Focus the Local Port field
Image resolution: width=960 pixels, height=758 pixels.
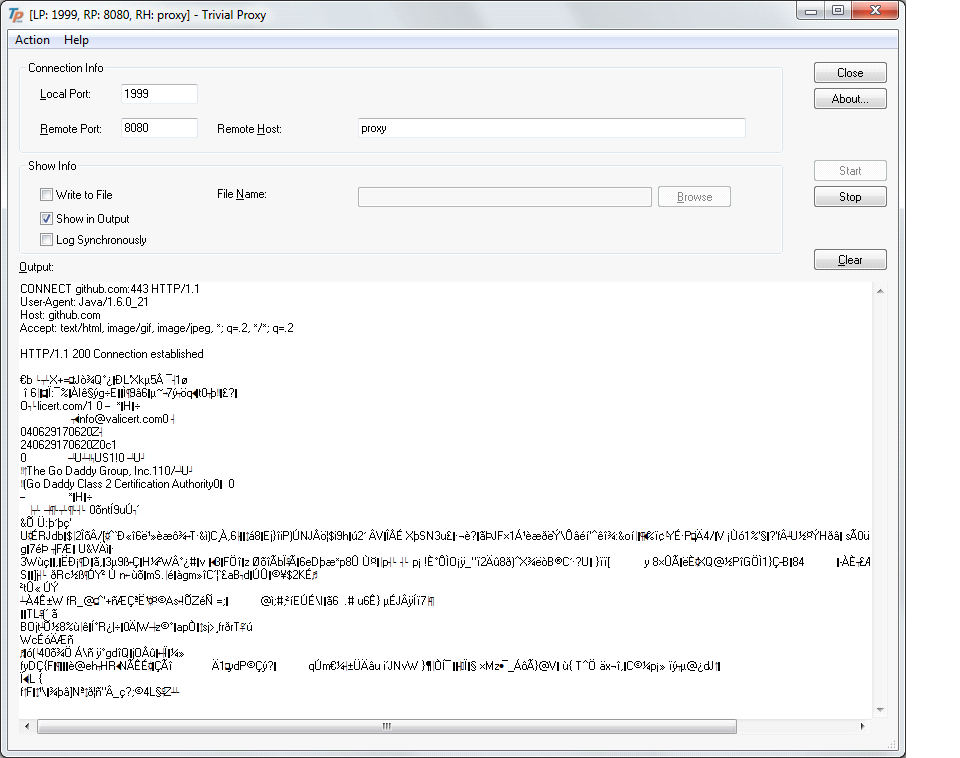coord(159,94)
